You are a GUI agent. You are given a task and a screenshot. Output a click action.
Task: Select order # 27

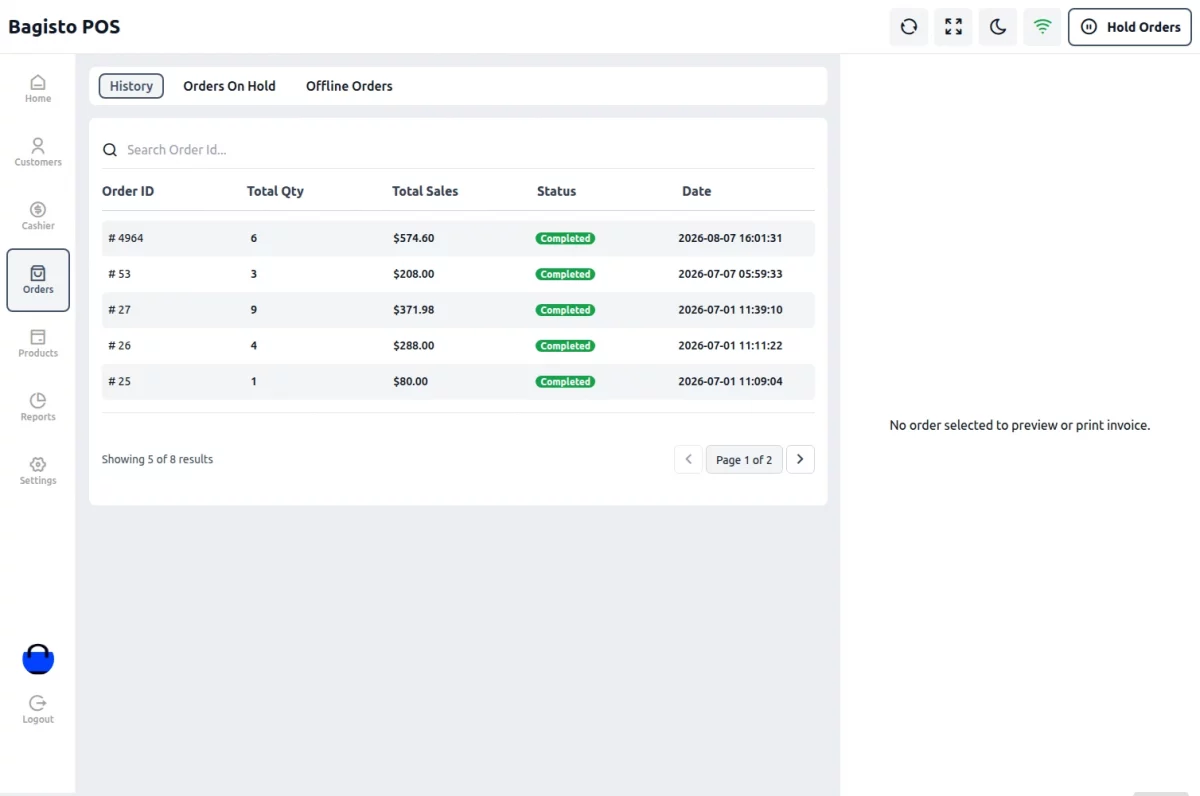458,310
